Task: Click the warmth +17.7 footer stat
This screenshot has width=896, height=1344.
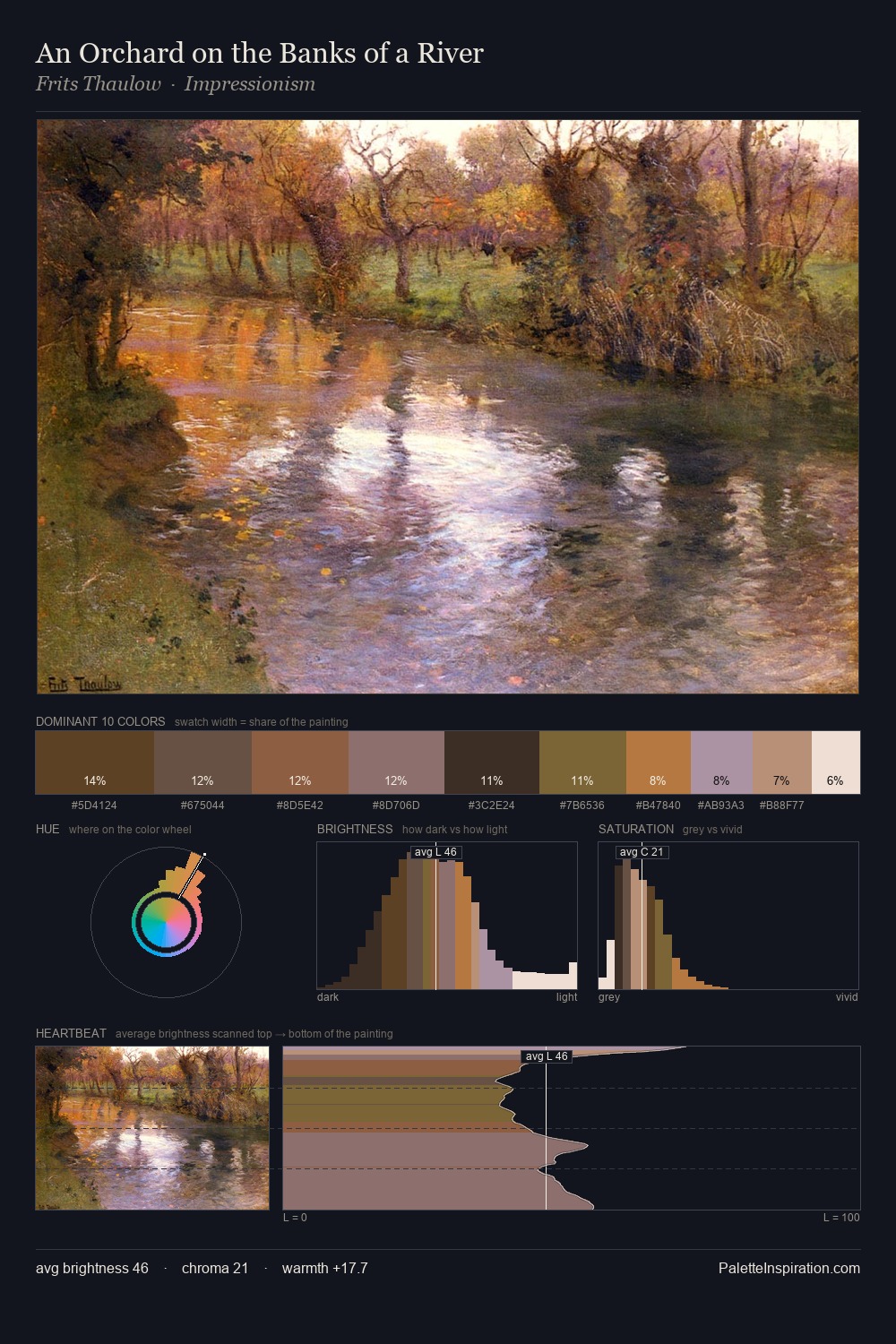Action: point(325,1268)
